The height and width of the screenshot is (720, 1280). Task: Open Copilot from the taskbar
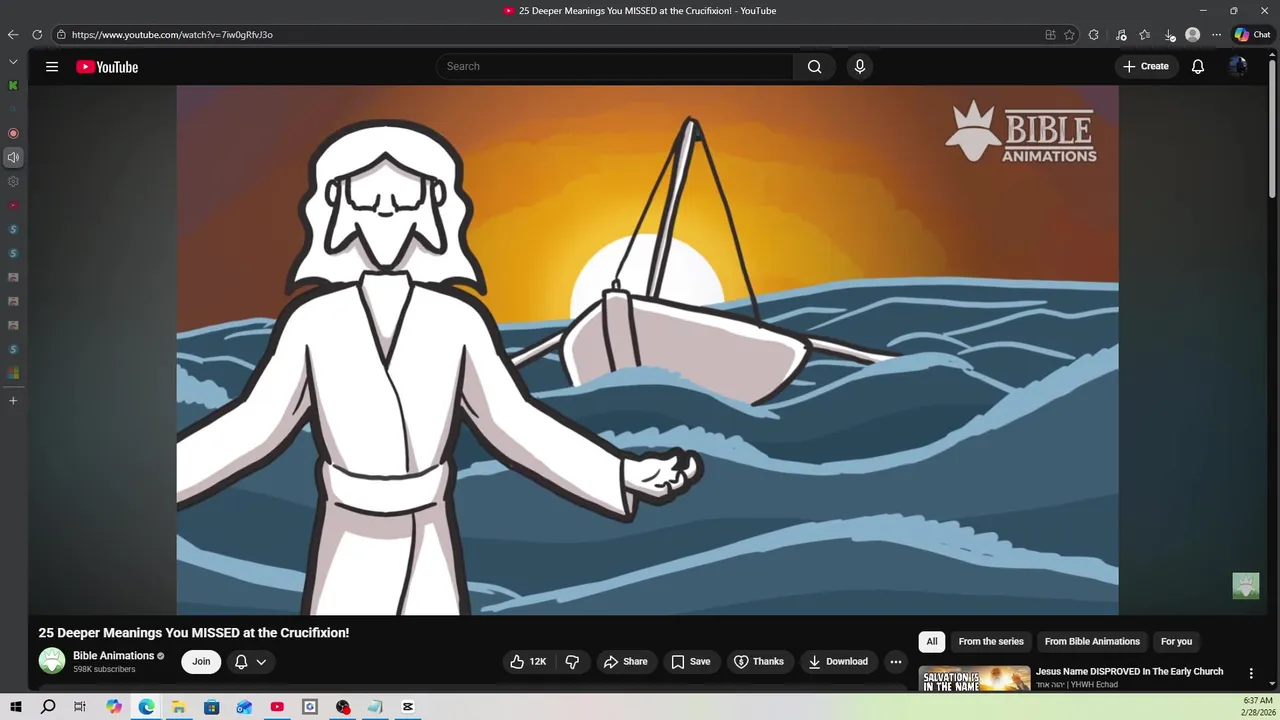coord(114,707)
